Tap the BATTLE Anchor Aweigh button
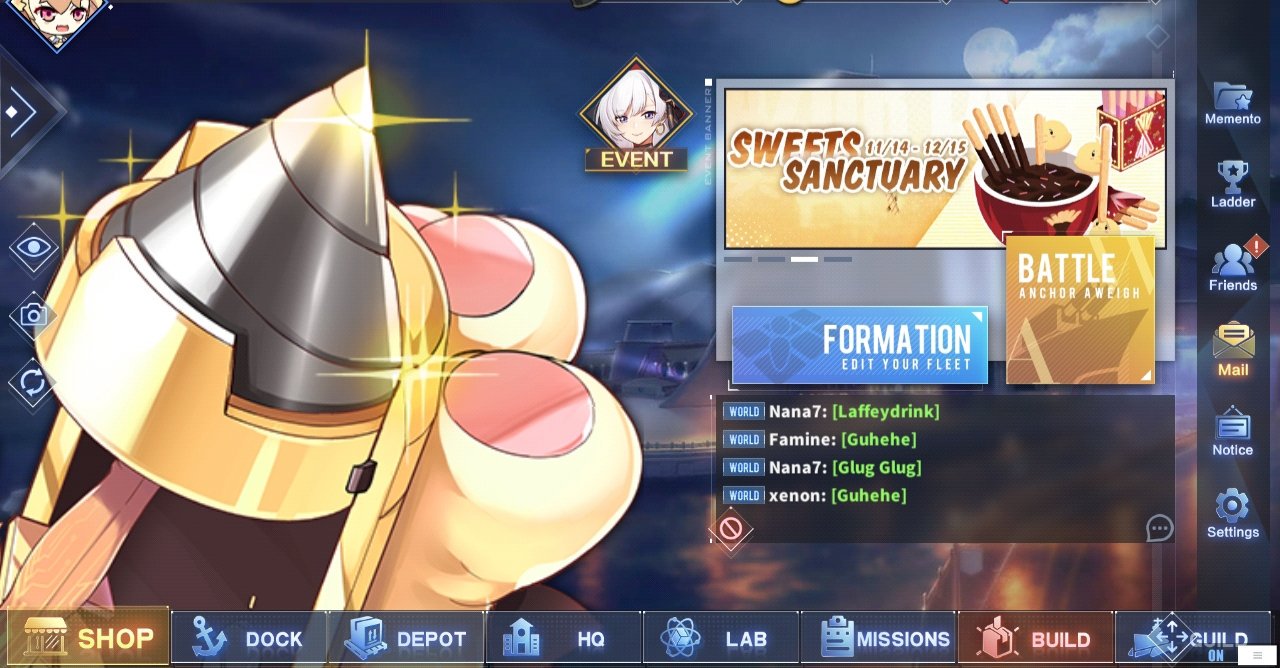Image resolution: width=1280 pixels, height=668 pixels. point(1080,310)
